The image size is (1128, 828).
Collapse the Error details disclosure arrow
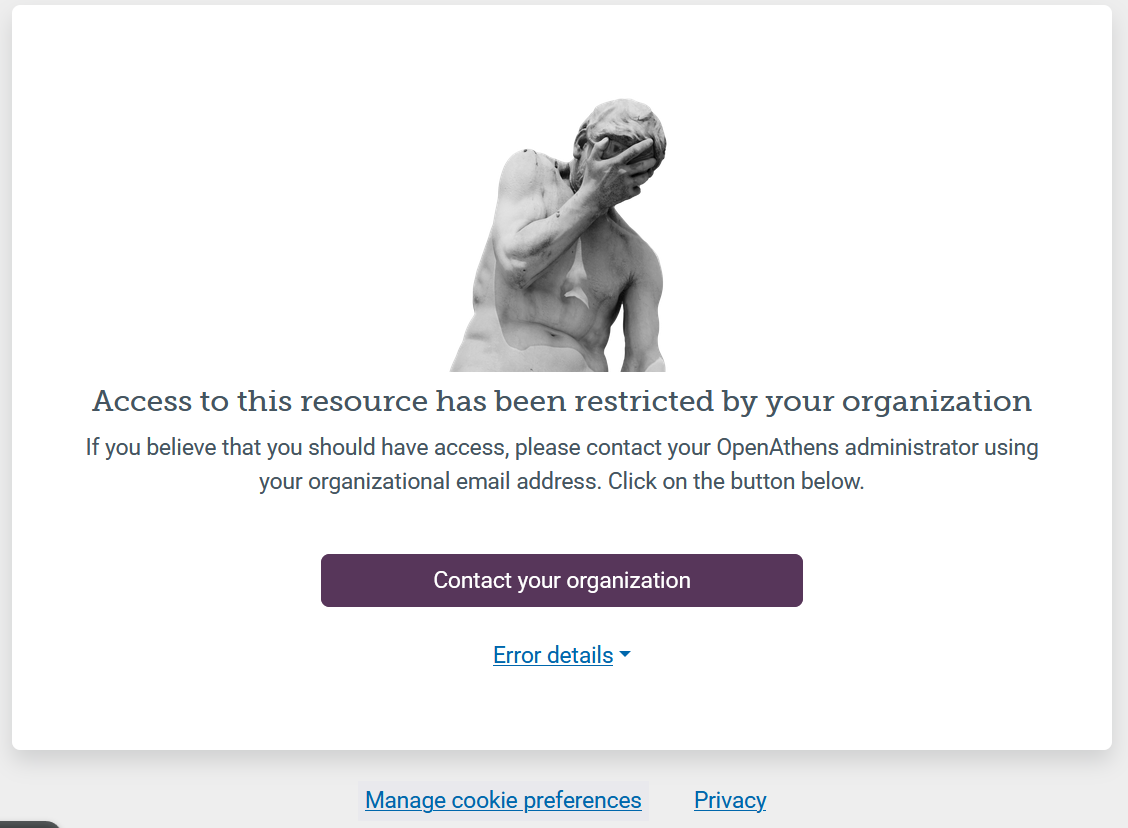(x=626, y=655)
